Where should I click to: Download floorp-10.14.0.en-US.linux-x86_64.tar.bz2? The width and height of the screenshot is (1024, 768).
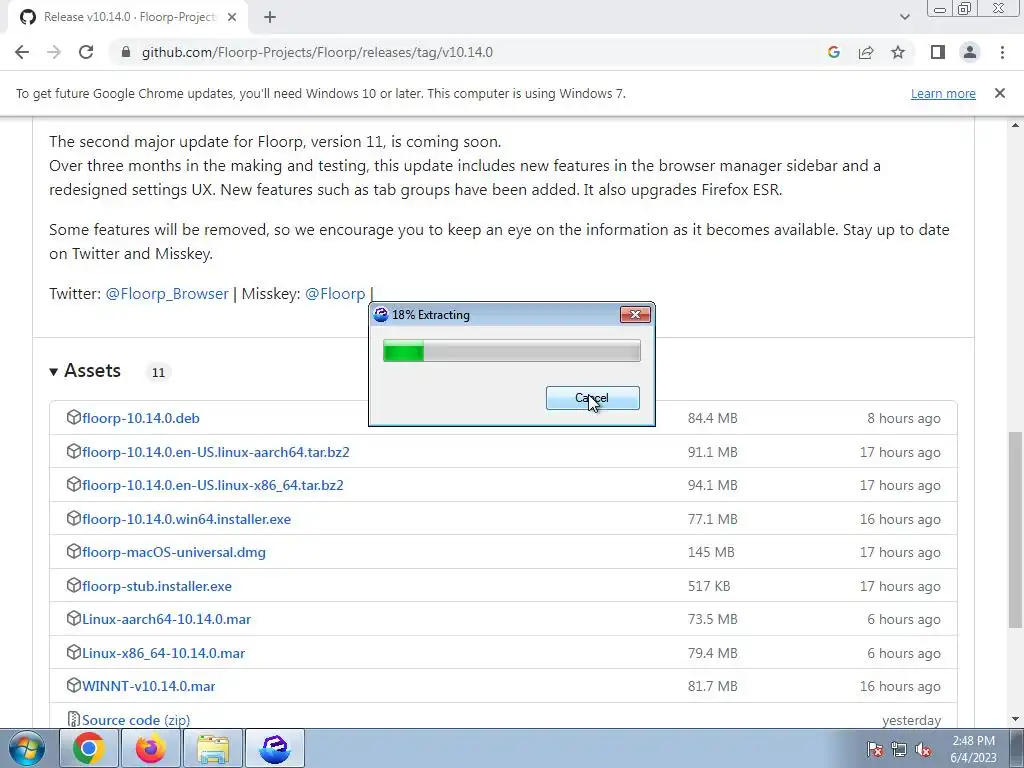coord(213,485)
